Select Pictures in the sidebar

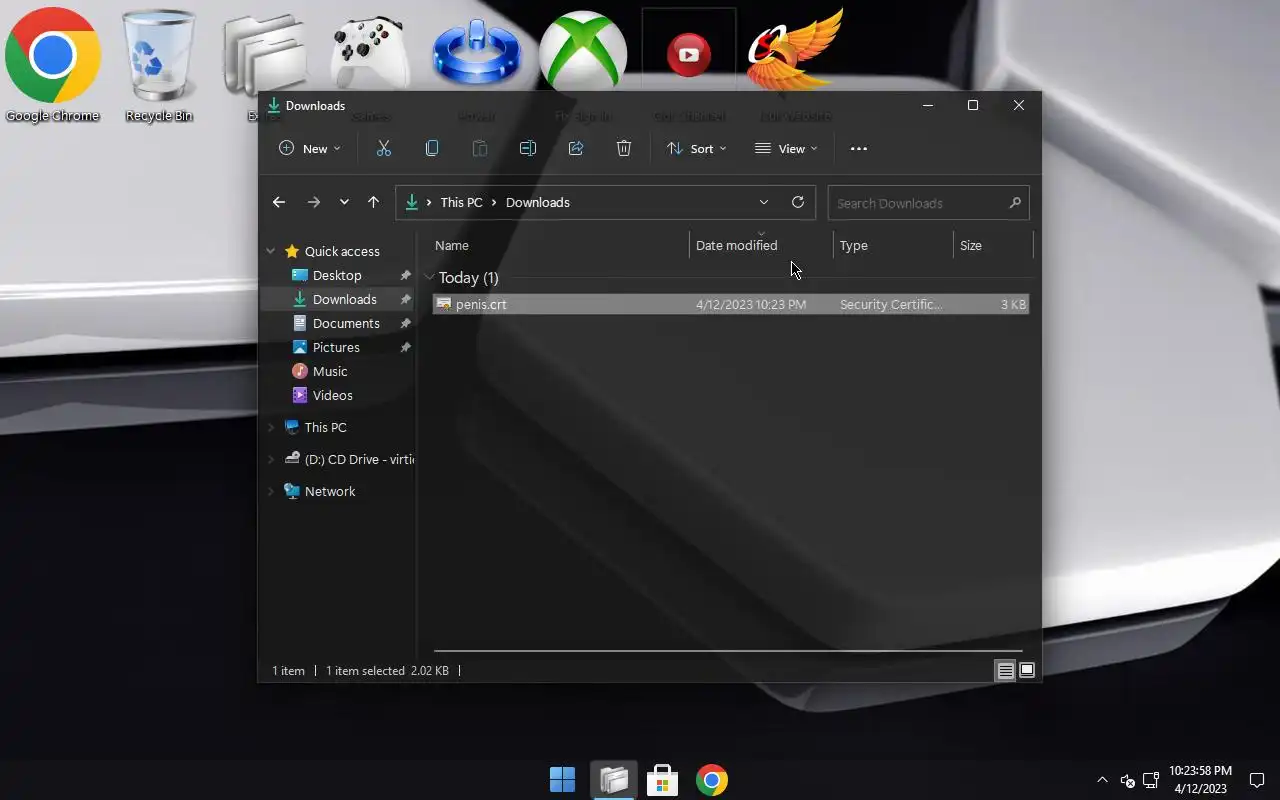coord(338,347)
